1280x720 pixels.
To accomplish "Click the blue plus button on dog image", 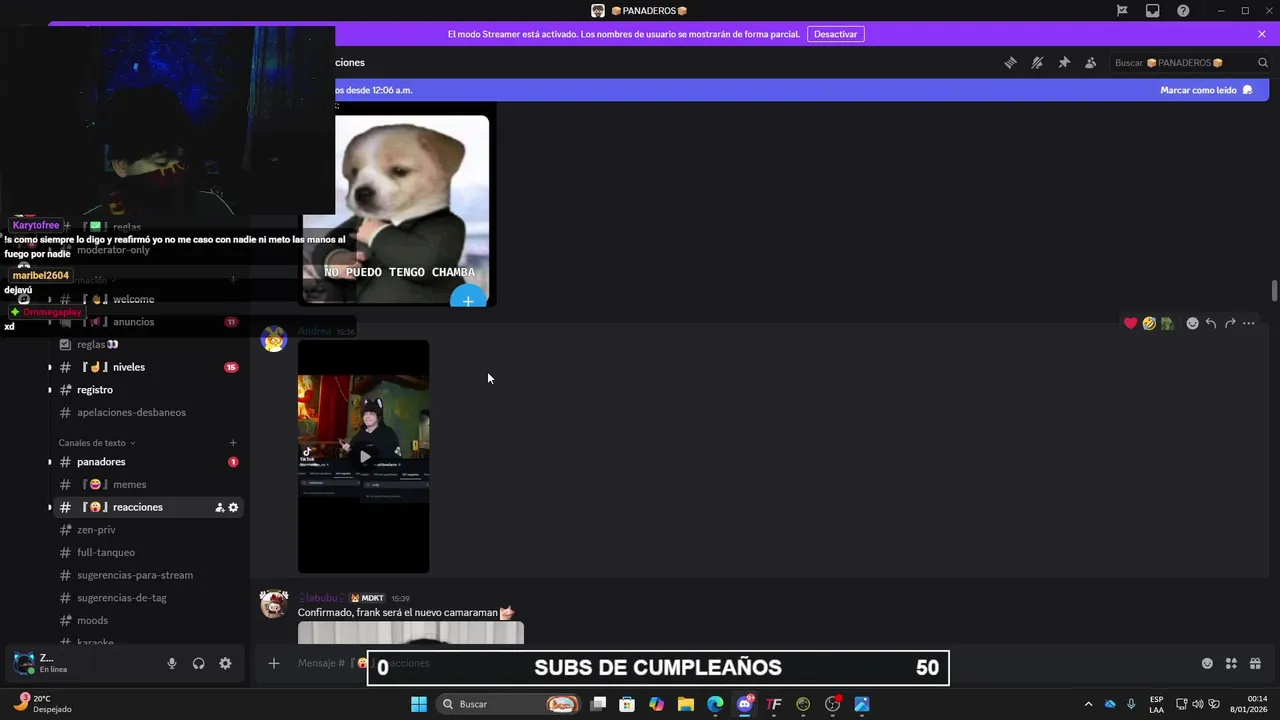I will click(468, 300).
